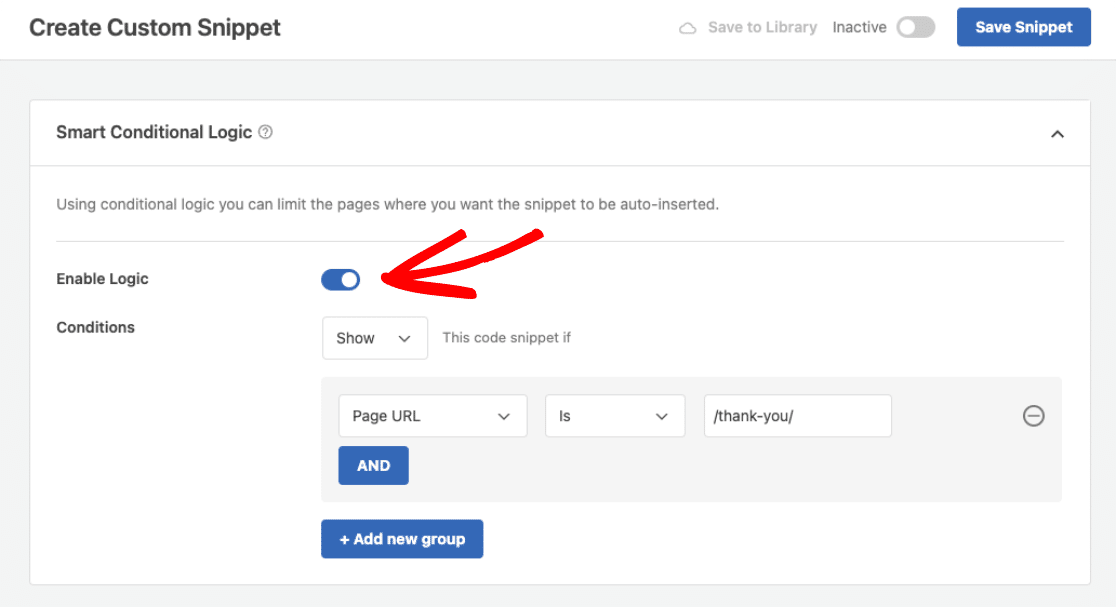Click the upward collapse arrow on the logic panel
Screen dimensions: 1116x607
(1058, 132)
